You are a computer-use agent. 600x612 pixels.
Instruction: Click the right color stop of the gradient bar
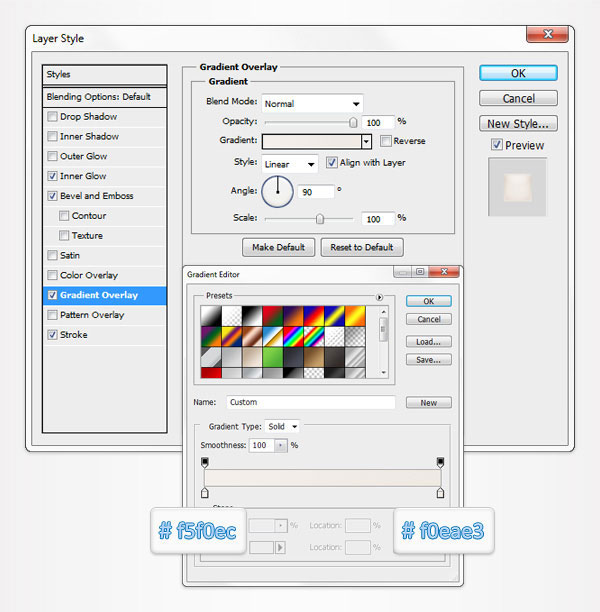440,493
